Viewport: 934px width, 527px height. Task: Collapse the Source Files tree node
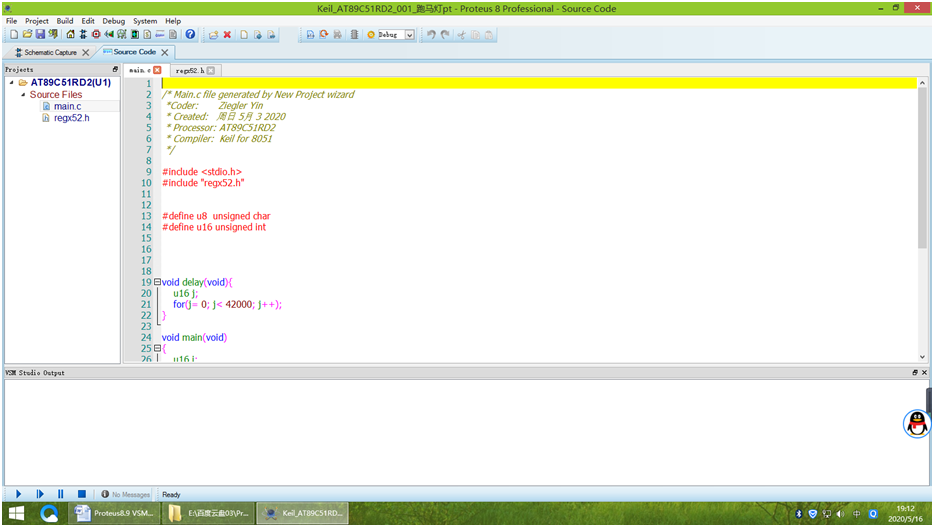(23, 94)
